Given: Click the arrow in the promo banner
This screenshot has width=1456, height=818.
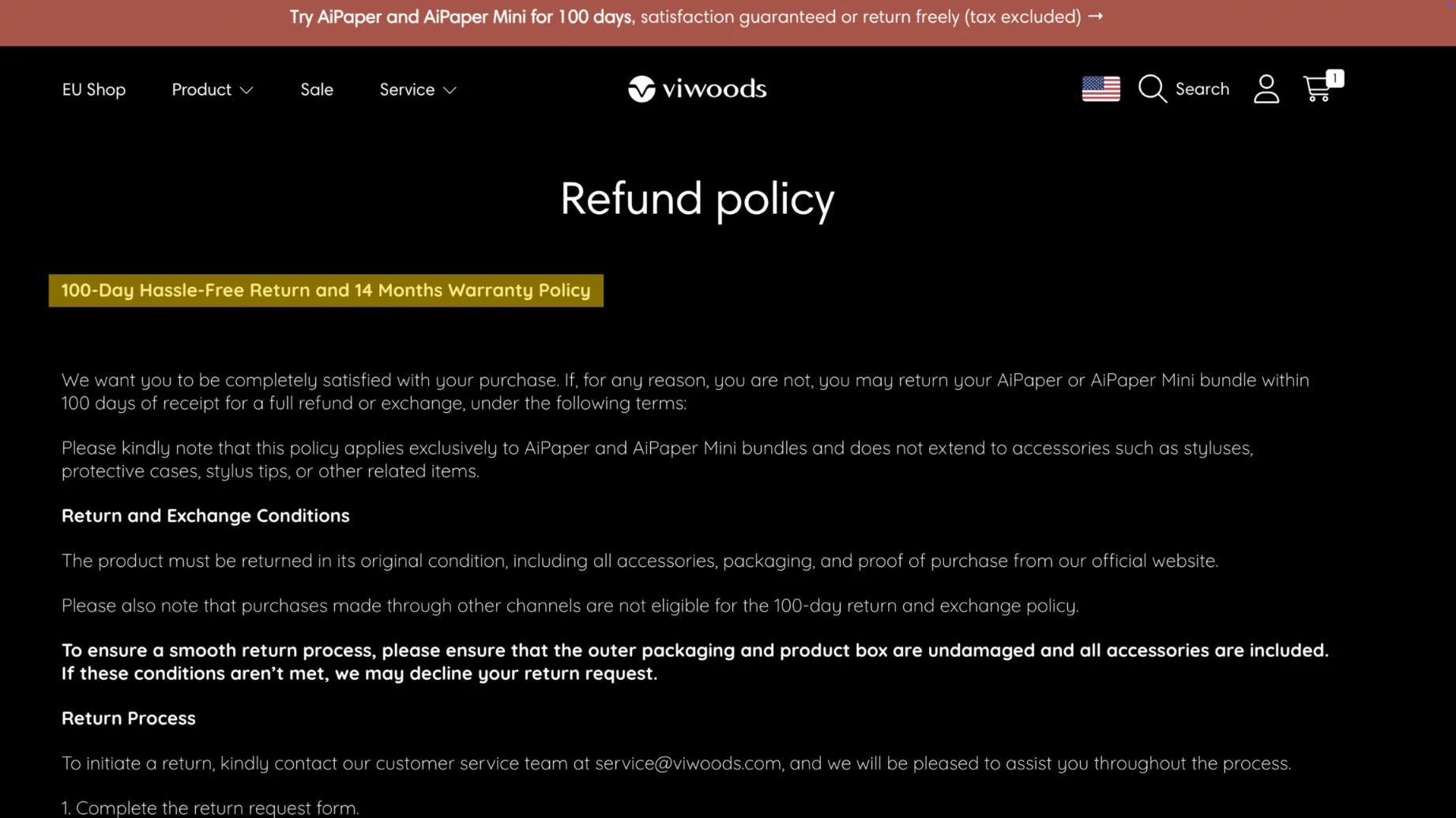Looking at the screenshot, I should point(1095,17).
